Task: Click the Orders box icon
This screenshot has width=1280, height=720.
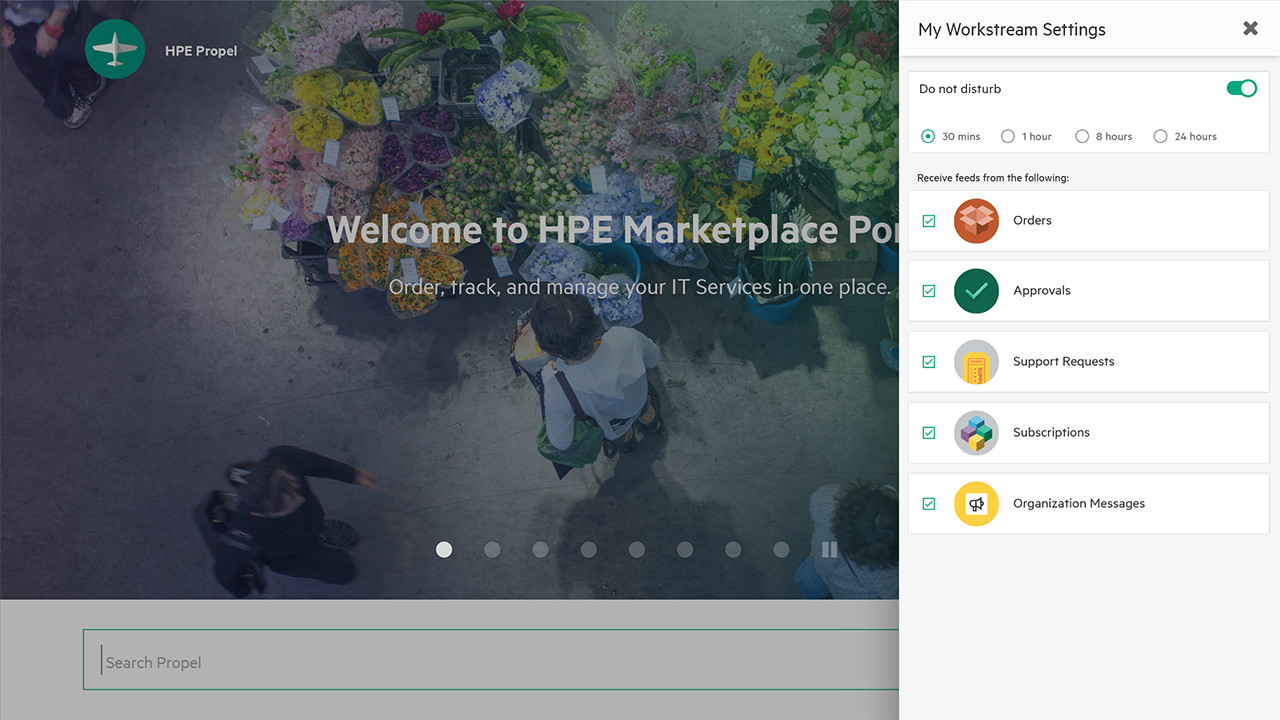Action: pos(976,221)
